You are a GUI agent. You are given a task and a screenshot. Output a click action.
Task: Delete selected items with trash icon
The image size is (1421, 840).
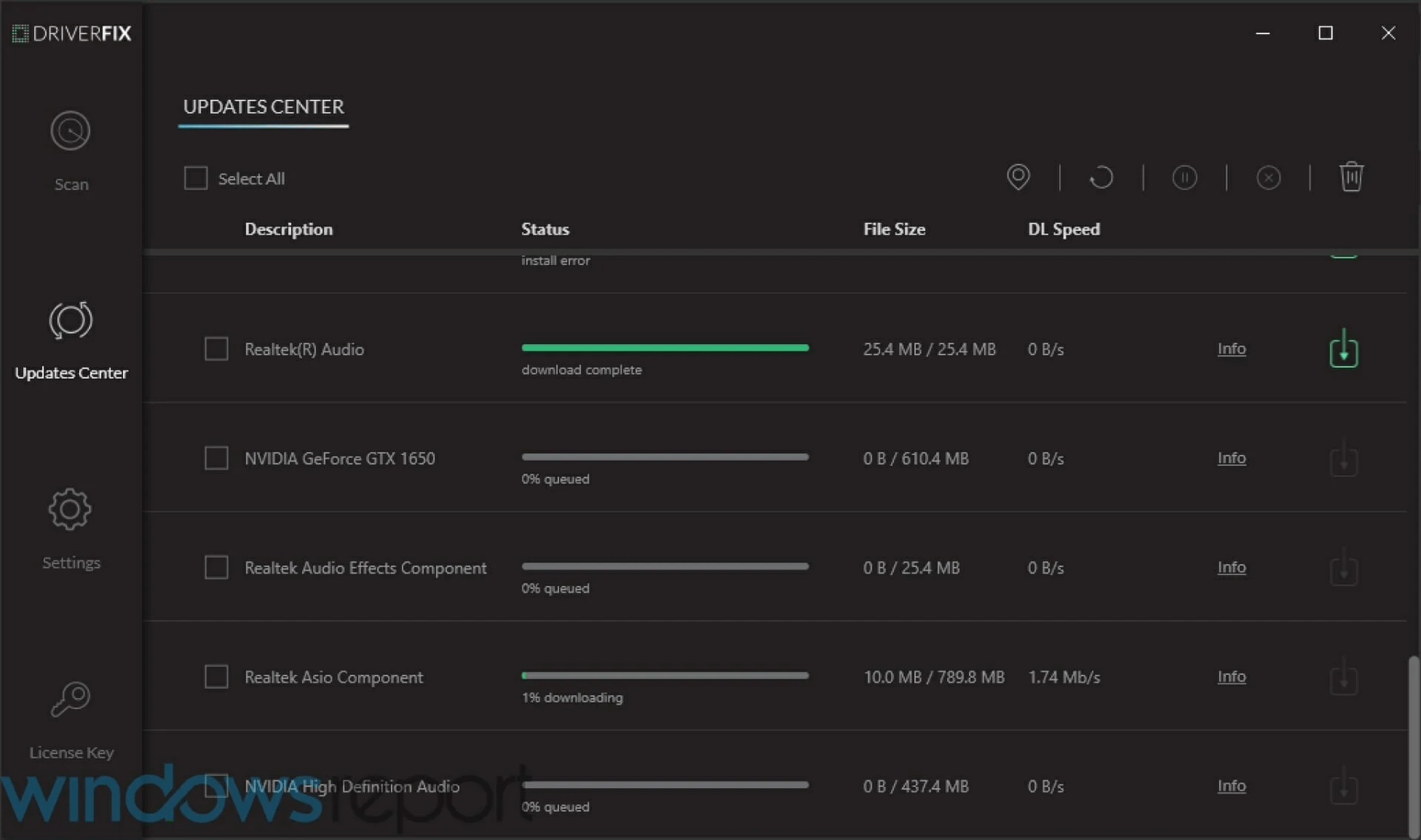[1351, 178]
